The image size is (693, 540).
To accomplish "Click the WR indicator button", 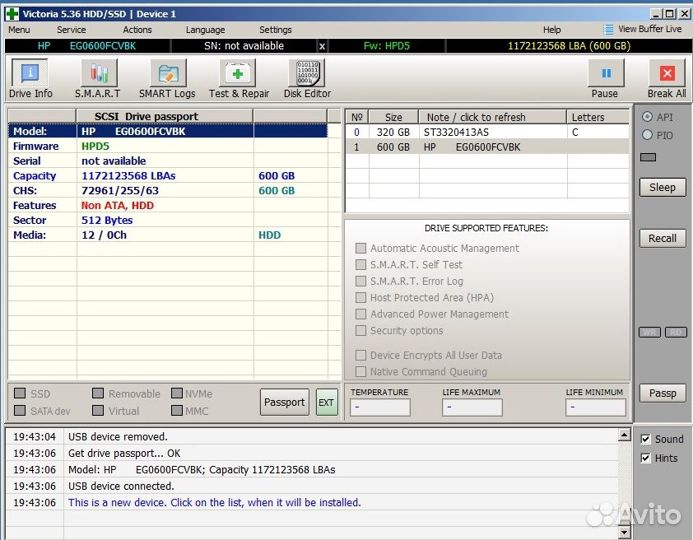I will (x=650, y=332).
